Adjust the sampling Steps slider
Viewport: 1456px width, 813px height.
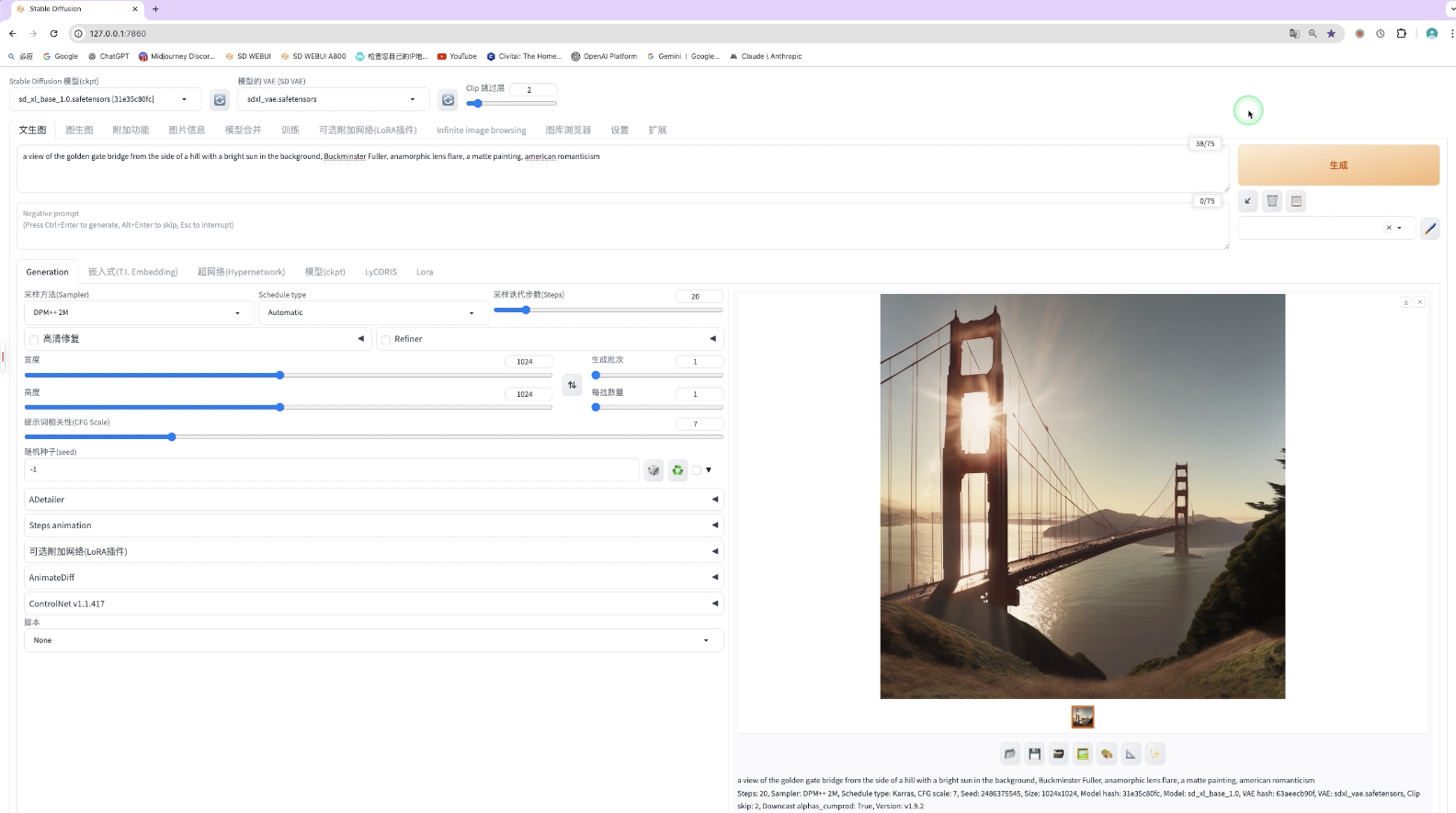608,311
